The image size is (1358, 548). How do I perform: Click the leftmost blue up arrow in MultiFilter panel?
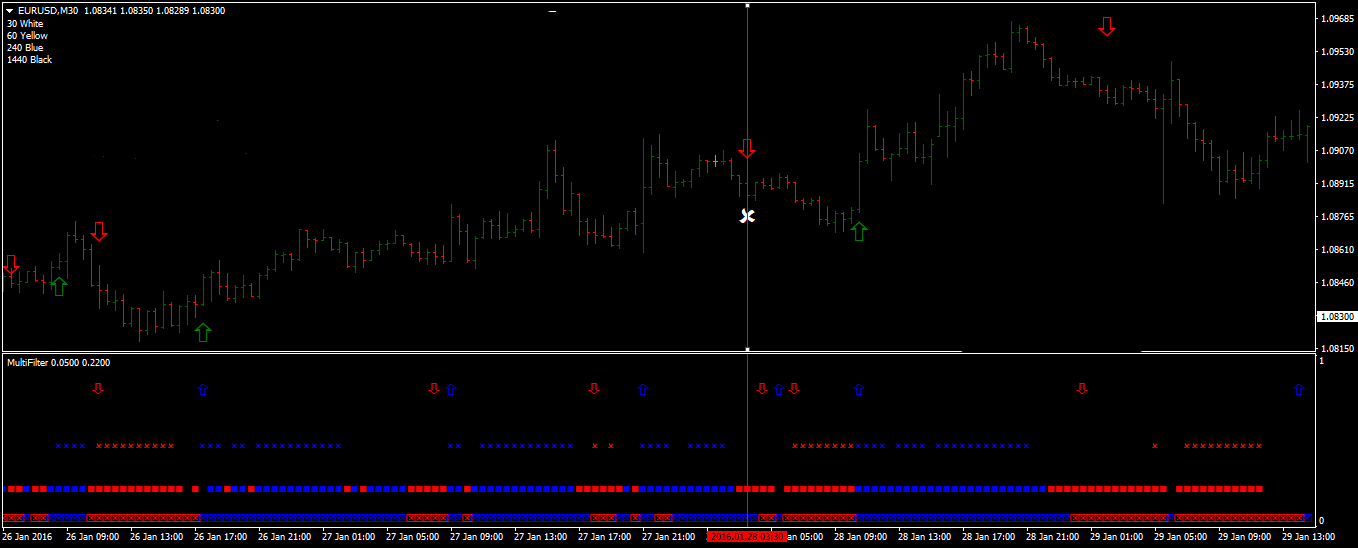coord(203,389)
